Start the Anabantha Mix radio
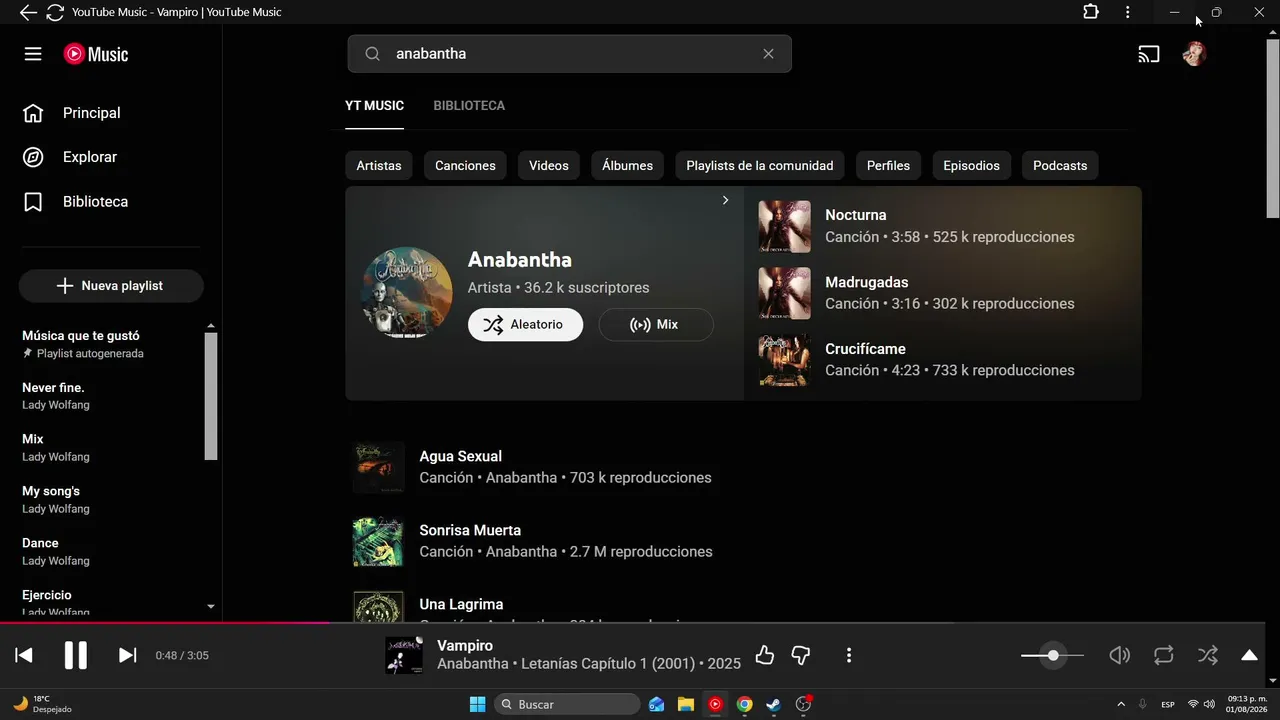1280x720 pixels. (656, 324)
